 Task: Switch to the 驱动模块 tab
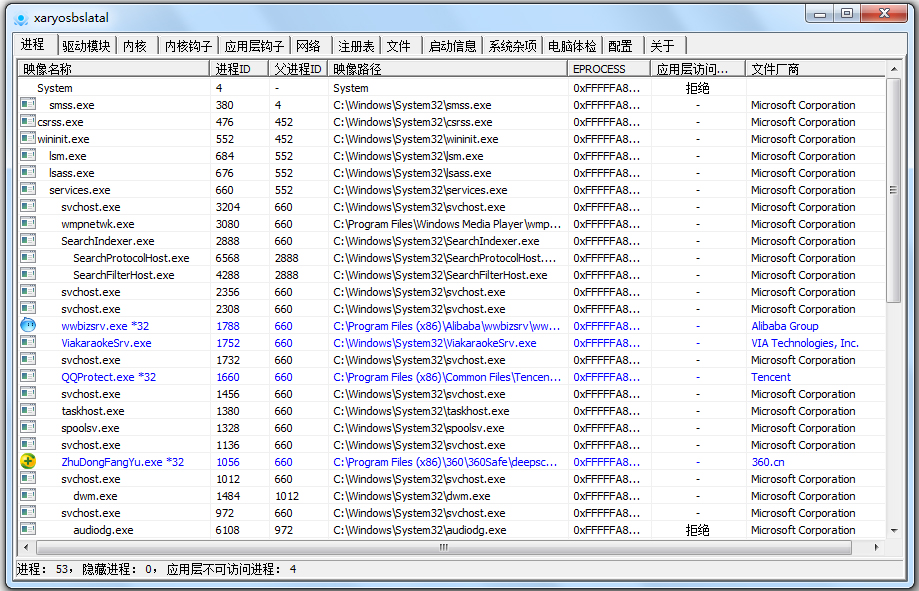coord(87,46)
